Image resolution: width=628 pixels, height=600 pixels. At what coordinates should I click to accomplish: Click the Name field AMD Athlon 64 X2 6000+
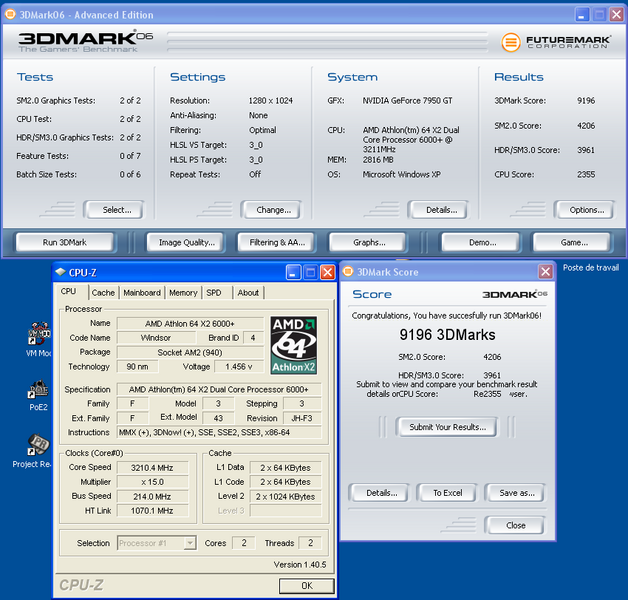coord(190,323)
